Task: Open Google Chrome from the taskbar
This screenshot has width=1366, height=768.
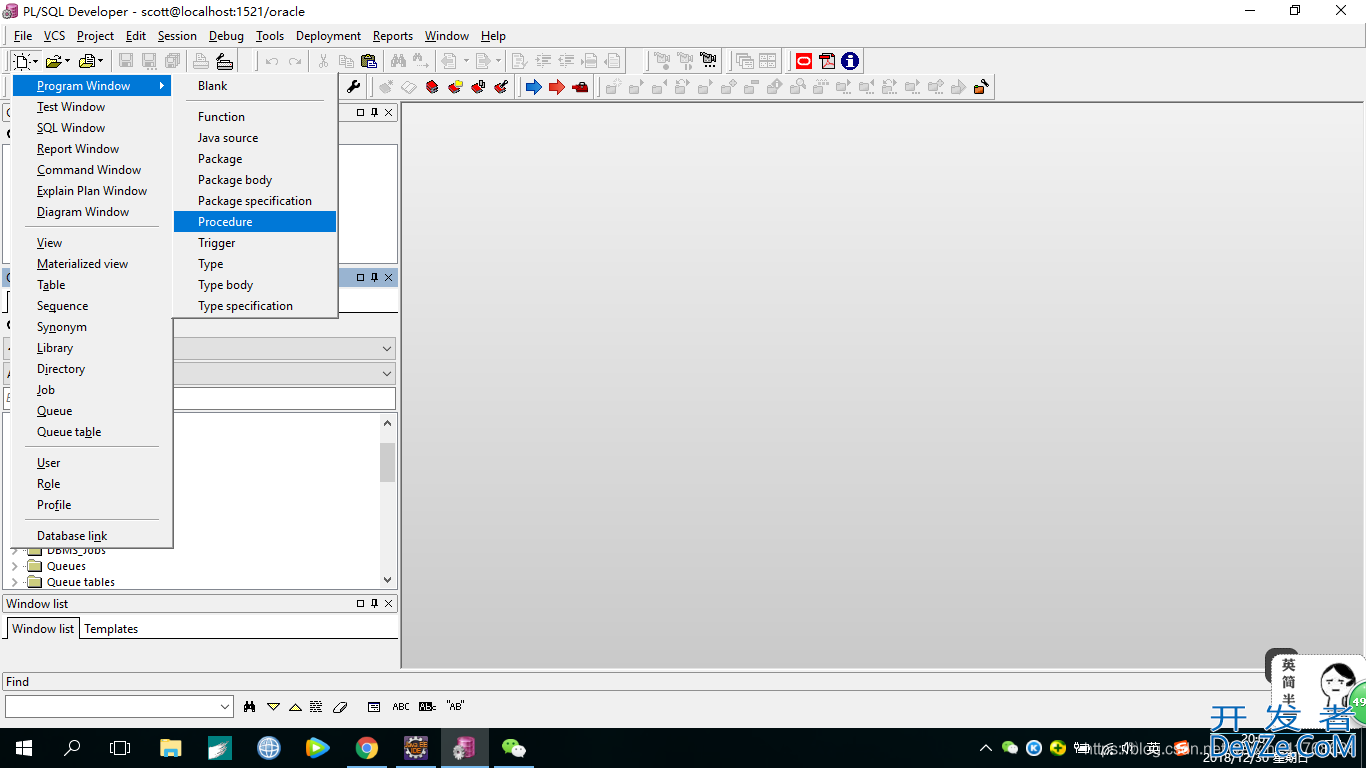Action: (367, 747)
